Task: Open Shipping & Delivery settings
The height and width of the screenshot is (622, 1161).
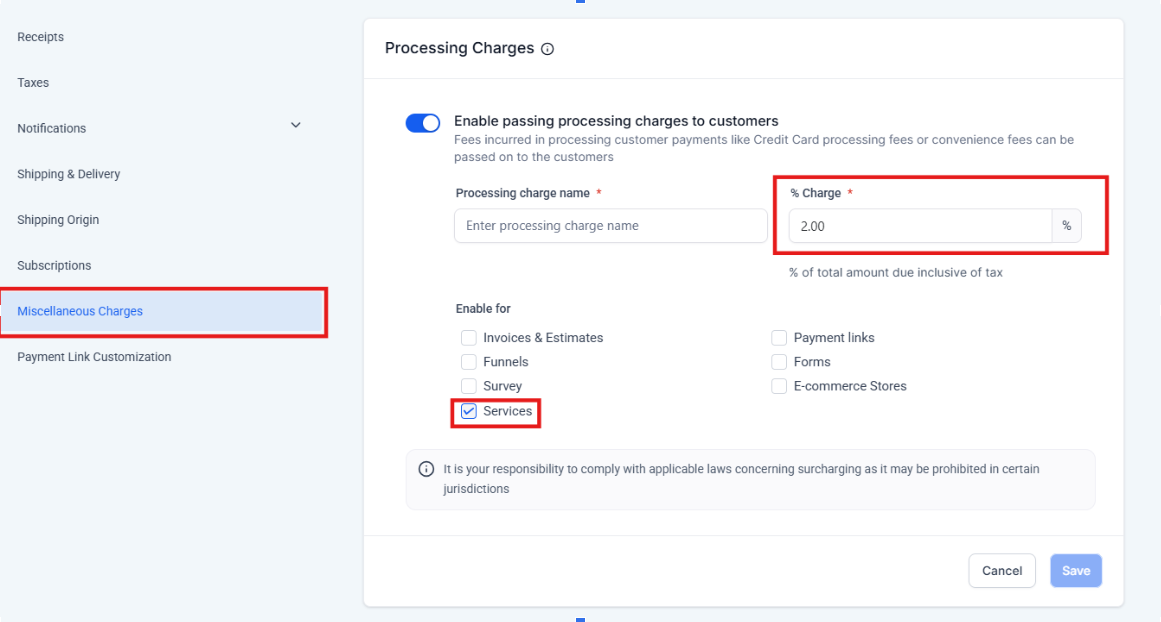Action: point(69,174)
